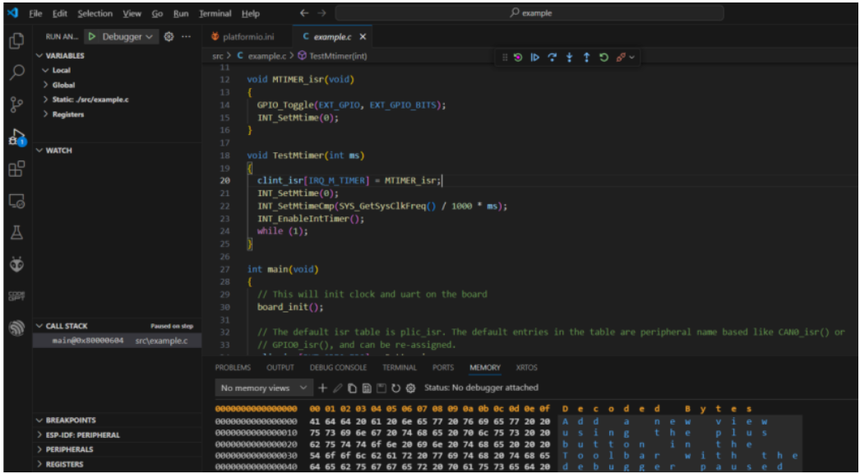Open the PlatformIO alien icon view
The image size is (860, 474).
click(x=17, y=265)
